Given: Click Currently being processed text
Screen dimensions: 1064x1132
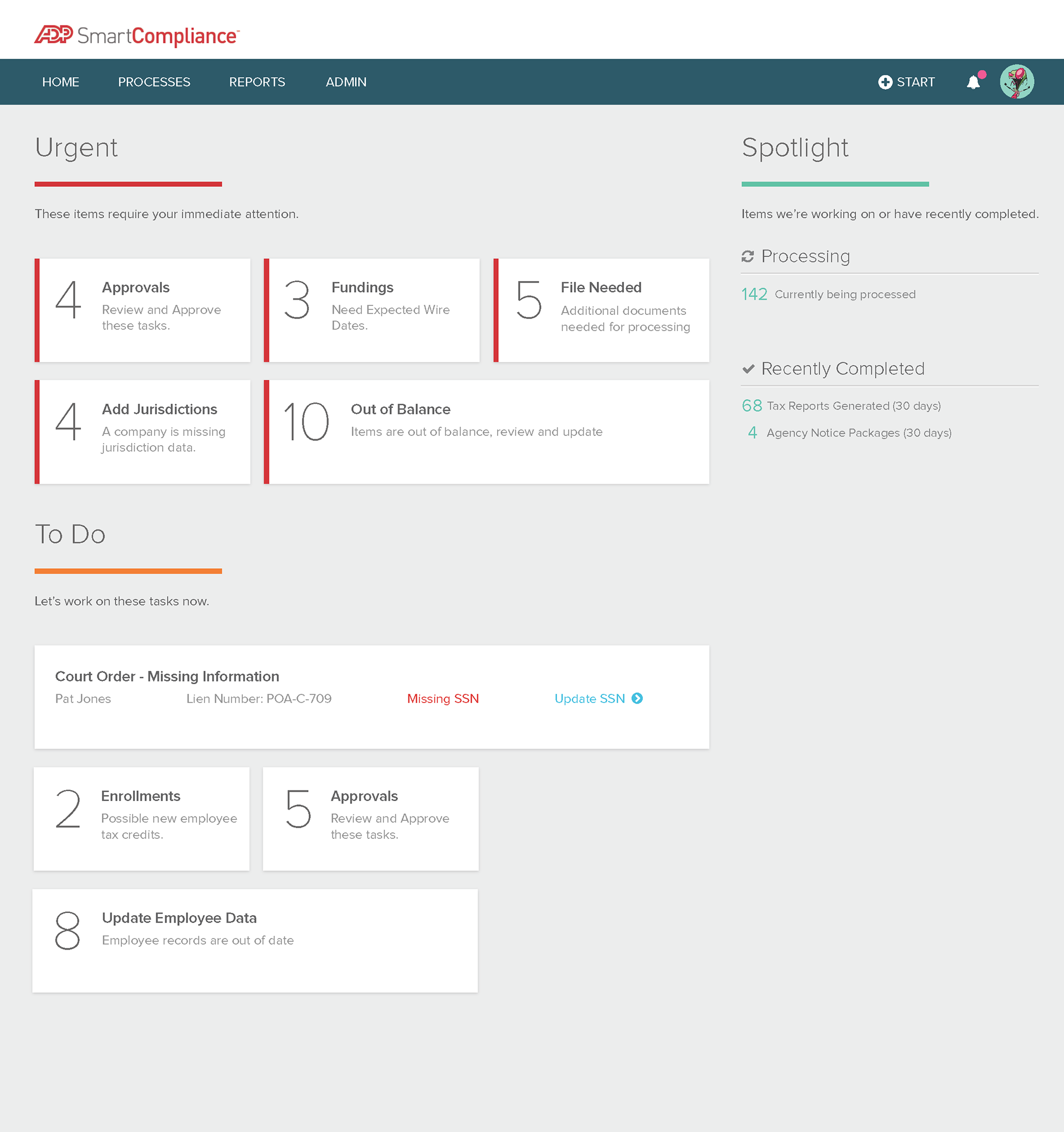Looking at the screenshot, I should coord(845,294).
